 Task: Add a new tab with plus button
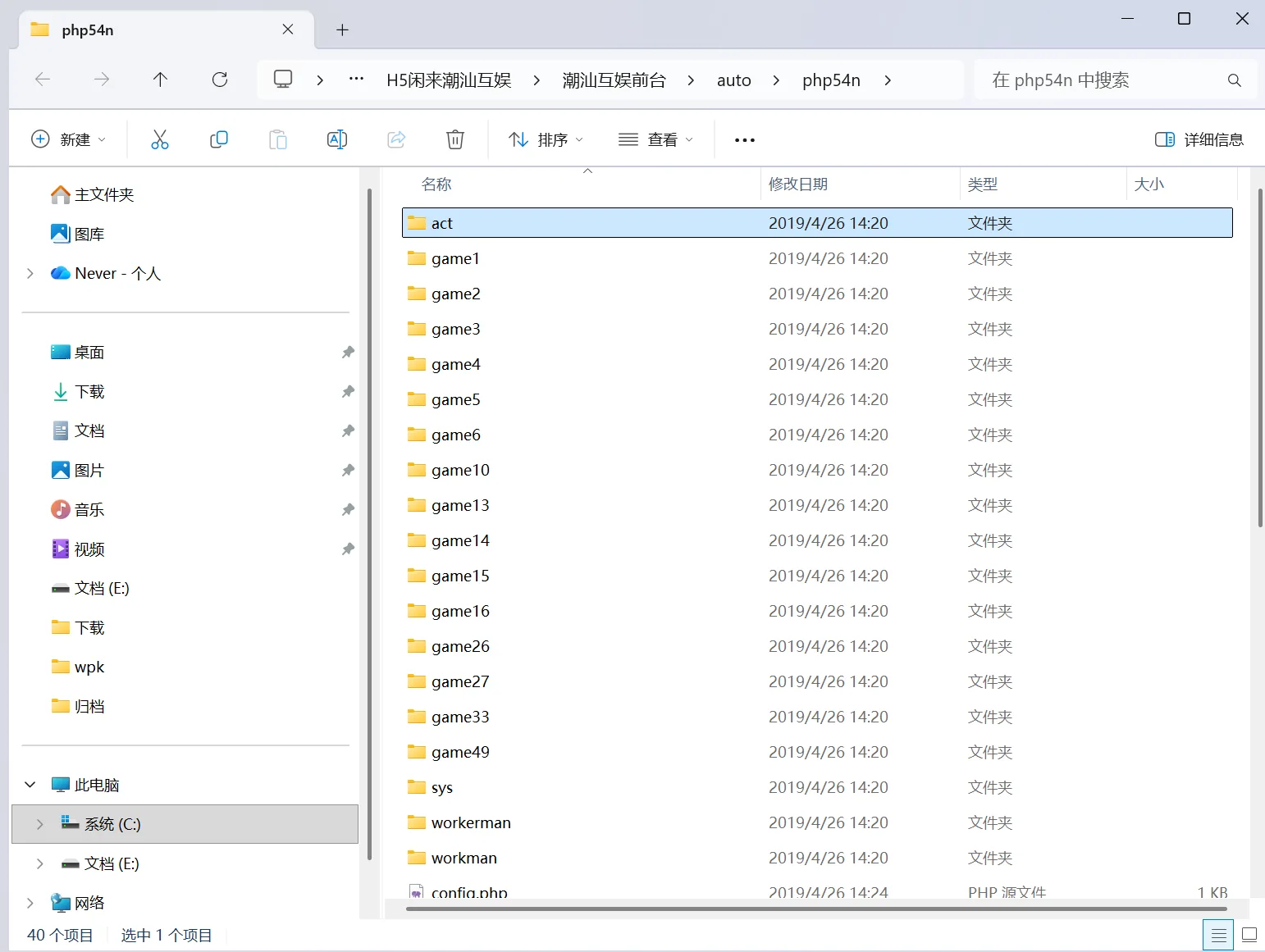(343, 30)
